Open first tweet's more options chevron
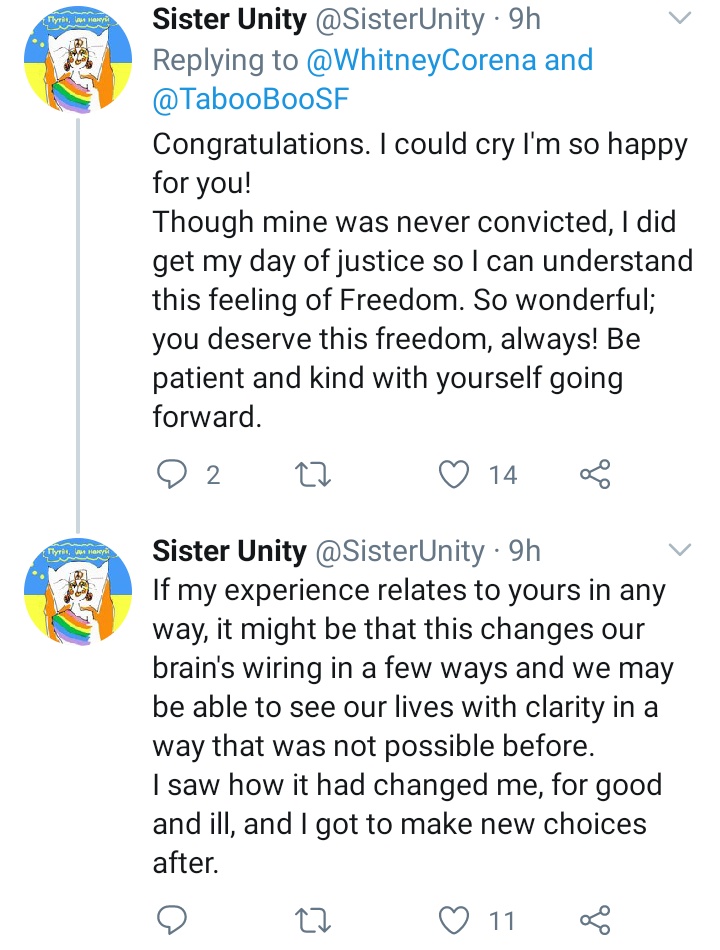This screenshot has height=950, width=720. pyautogui.click(x=679, y=19)
